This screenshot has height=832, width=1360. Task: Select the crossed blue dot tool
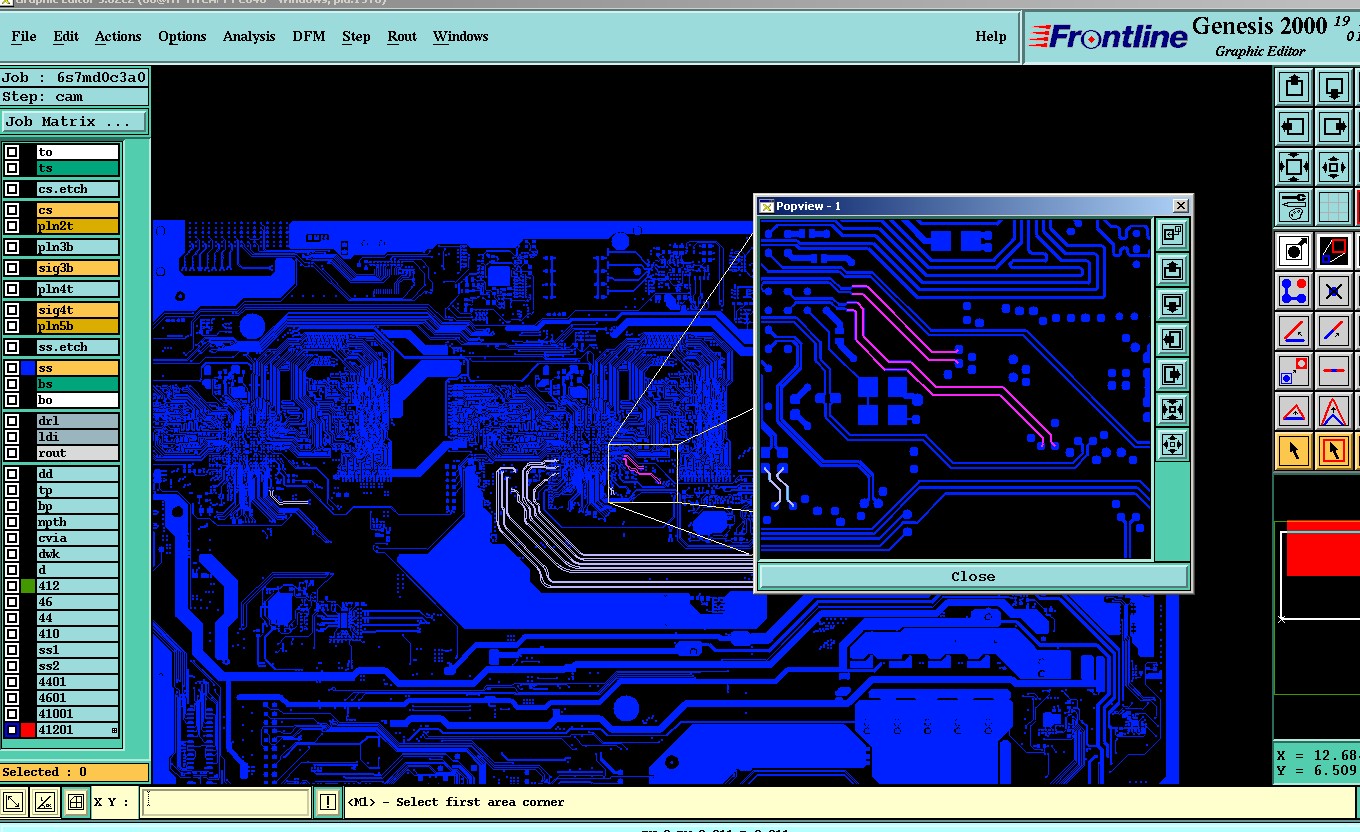coord(1334,291)
